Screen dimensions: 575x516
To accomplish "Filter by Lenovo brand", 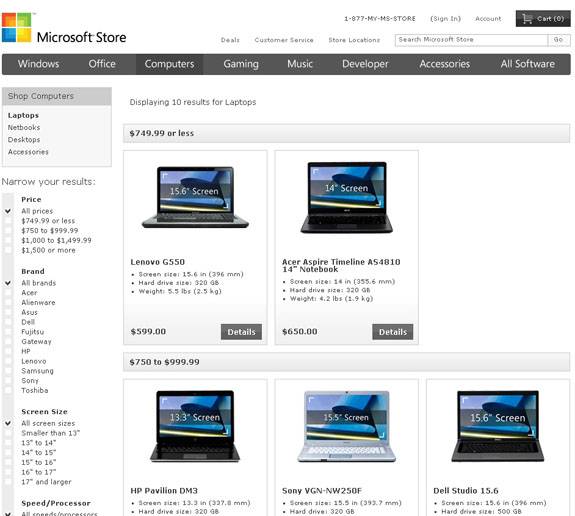I will click(x=8, y=361).
